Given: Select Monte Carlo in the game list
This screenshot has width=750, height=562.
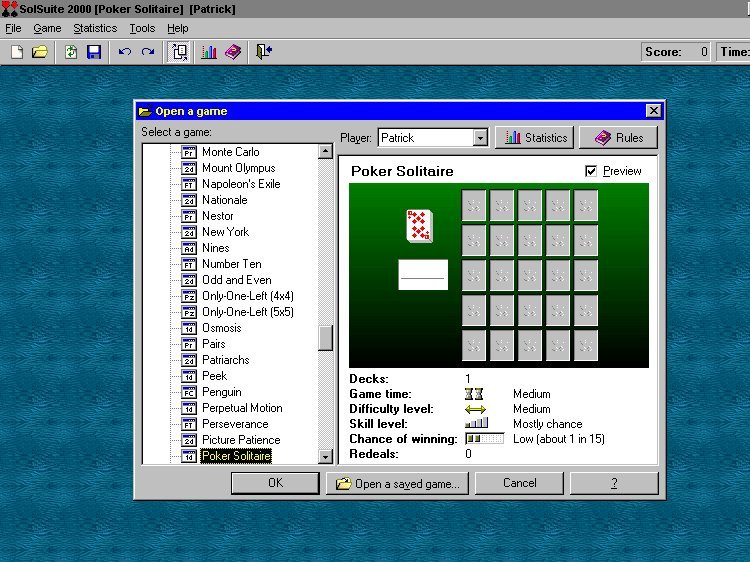Looking at the screenshot, I should tap(231, 152).
